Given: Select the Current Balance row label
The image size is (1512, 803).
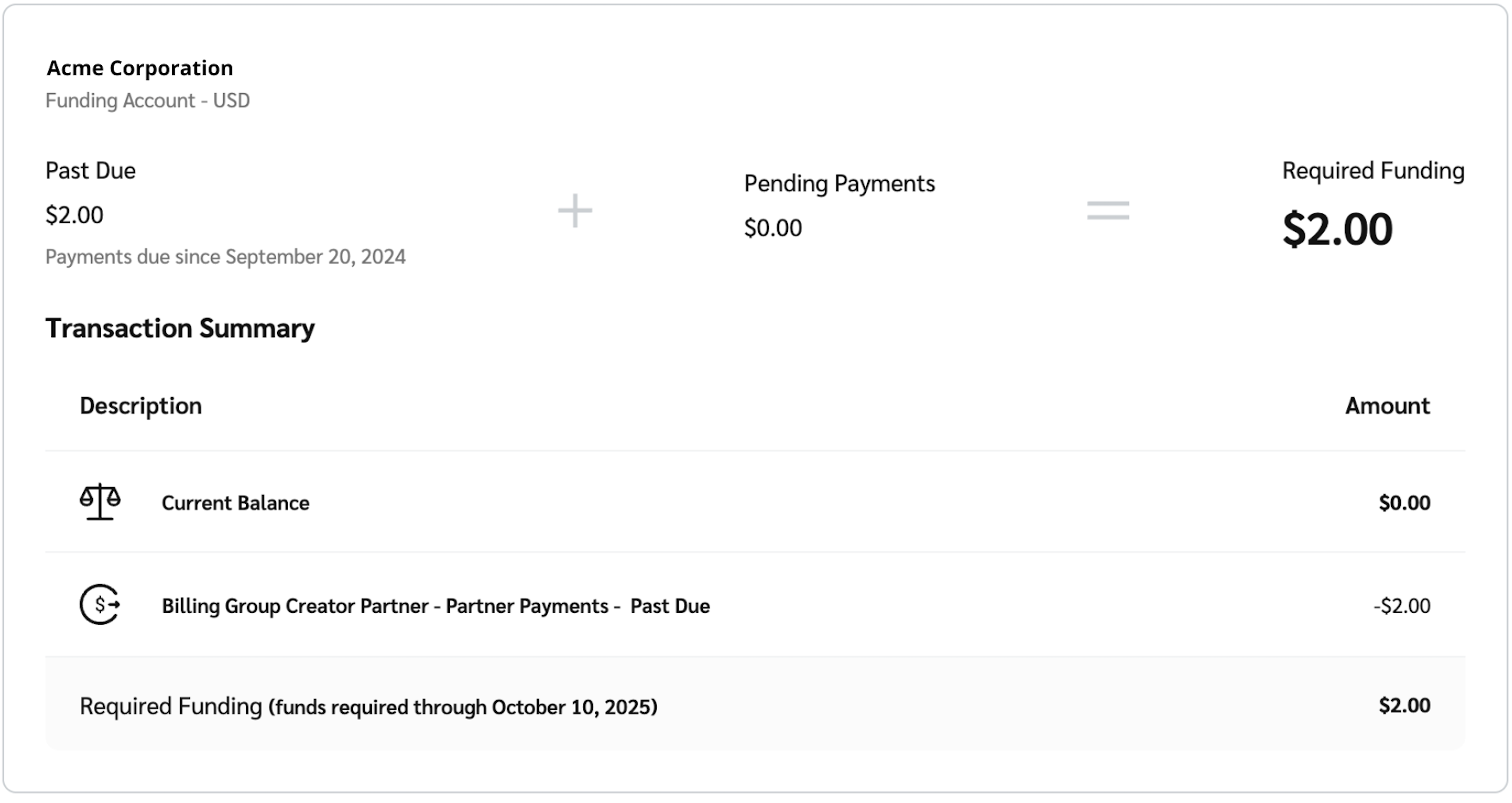Looking at the screenshot, I should pos(235,503).
